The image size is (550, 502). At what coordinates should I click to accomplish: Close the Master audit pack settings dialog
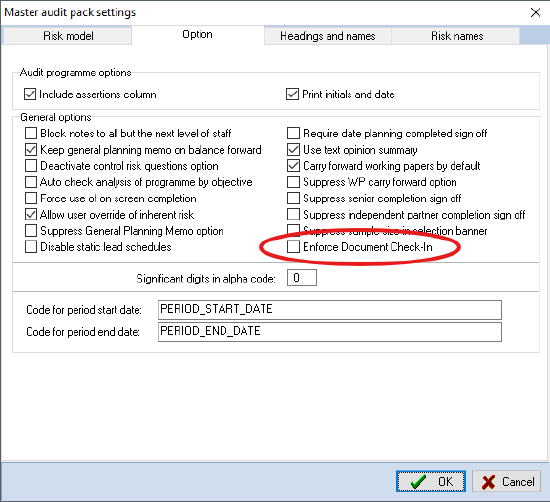tap(535, 13)
